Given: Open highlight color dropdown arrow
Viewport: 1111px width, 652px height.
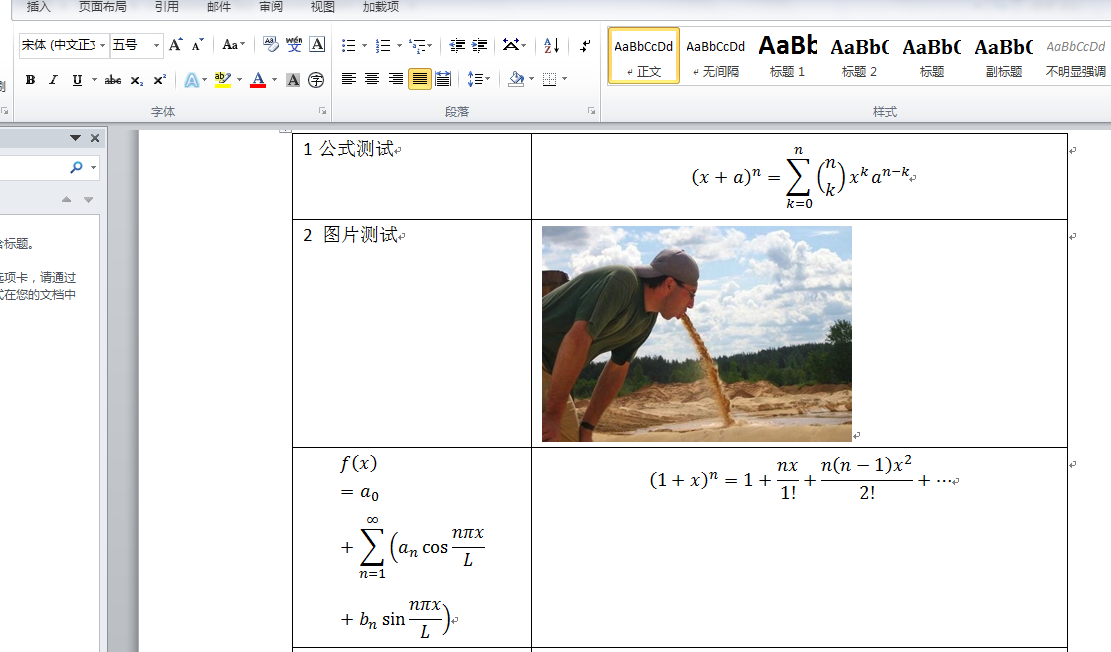Looking at the screenshot, I should click(x=239, y=80).
